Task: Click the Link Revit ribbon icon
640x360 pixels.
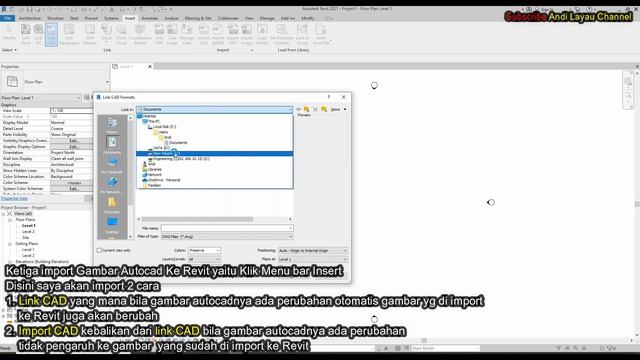Action: click(26, 34)
